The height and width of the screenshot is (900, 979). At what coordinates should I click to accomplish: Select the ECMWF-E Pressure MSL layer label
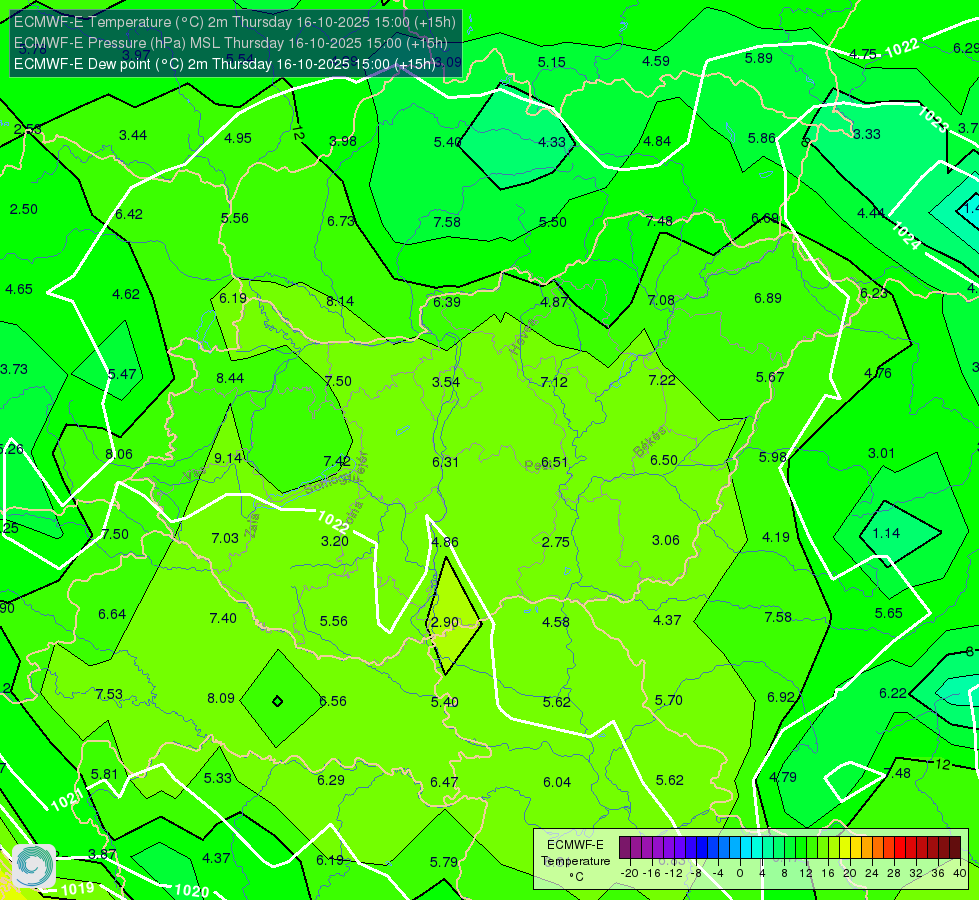(x=230, y=43)
